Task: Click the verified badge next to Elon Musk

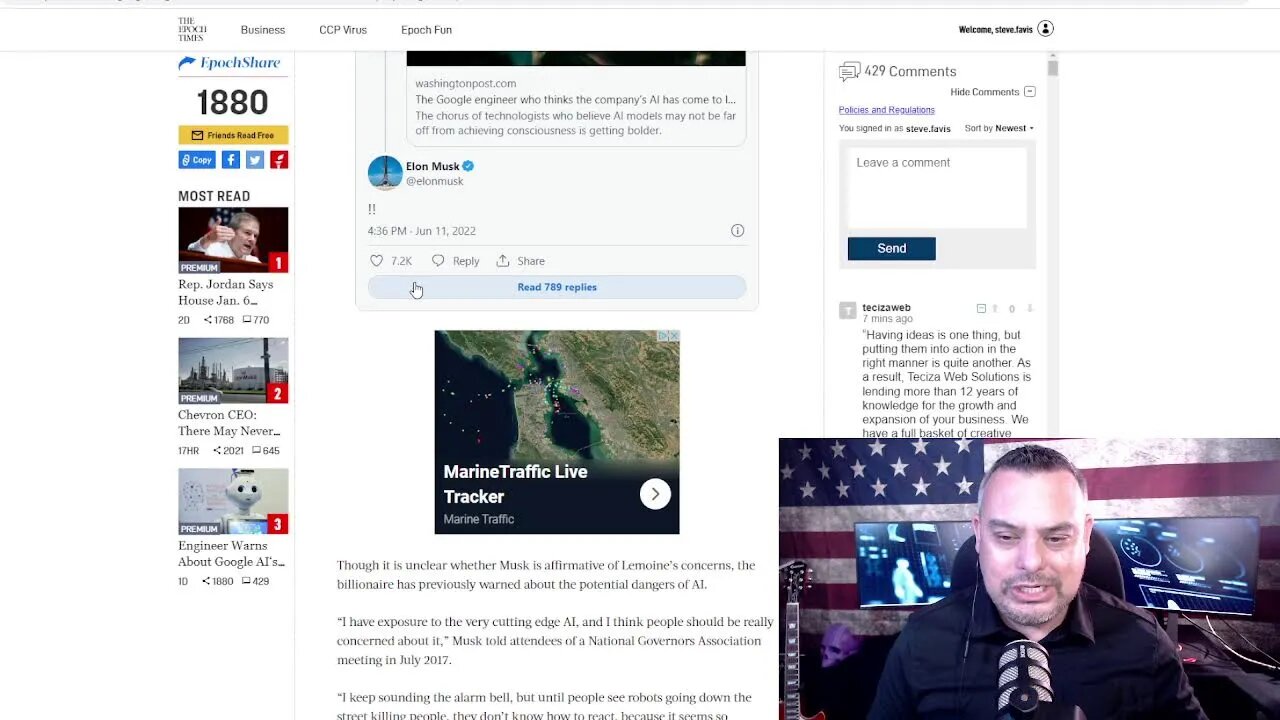Action: [x=468, y=166]
